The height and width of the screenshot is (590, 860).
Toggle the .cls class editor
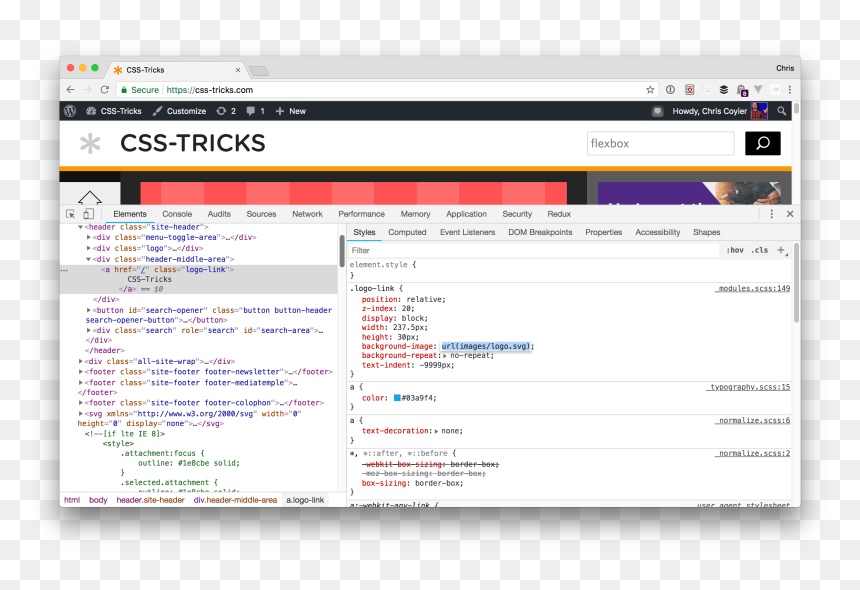(760, 250)
